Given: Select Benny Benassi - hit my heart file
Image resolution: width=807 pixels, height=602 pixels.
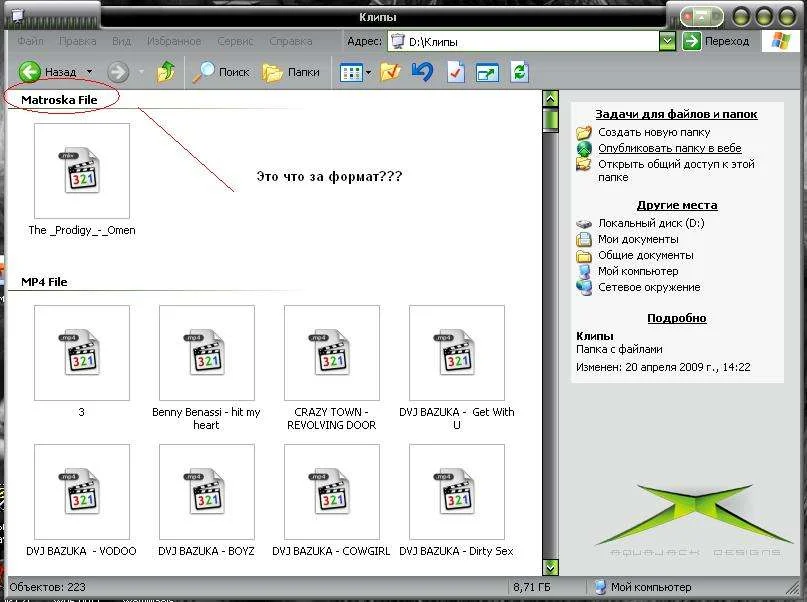Looking at the screenshot, I should point(207,353).
